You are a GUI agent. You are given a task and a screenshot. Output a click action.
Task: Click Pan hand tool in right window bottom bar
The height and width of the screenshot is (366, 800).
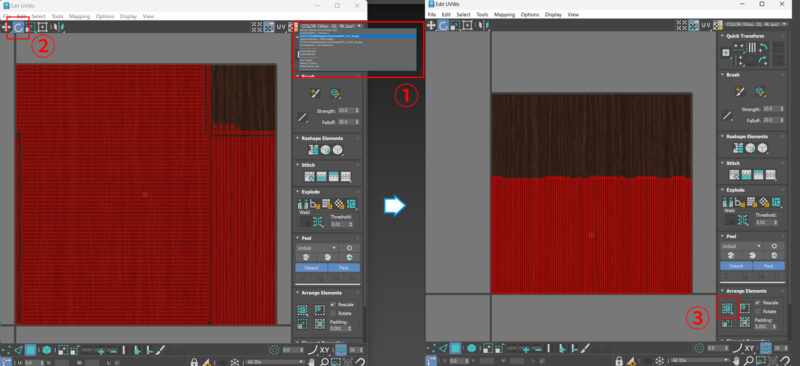[737, 362]
